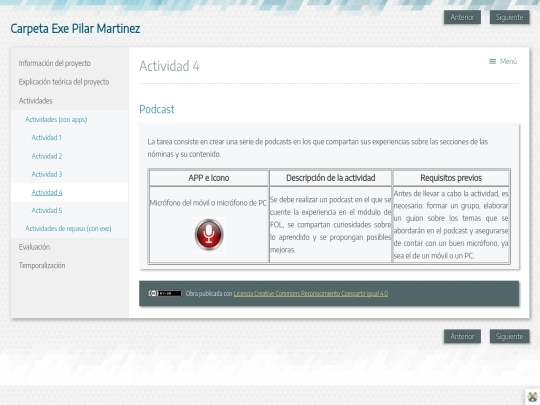Click the description cell starting 'Se debe realizar'

coord(331,225)
